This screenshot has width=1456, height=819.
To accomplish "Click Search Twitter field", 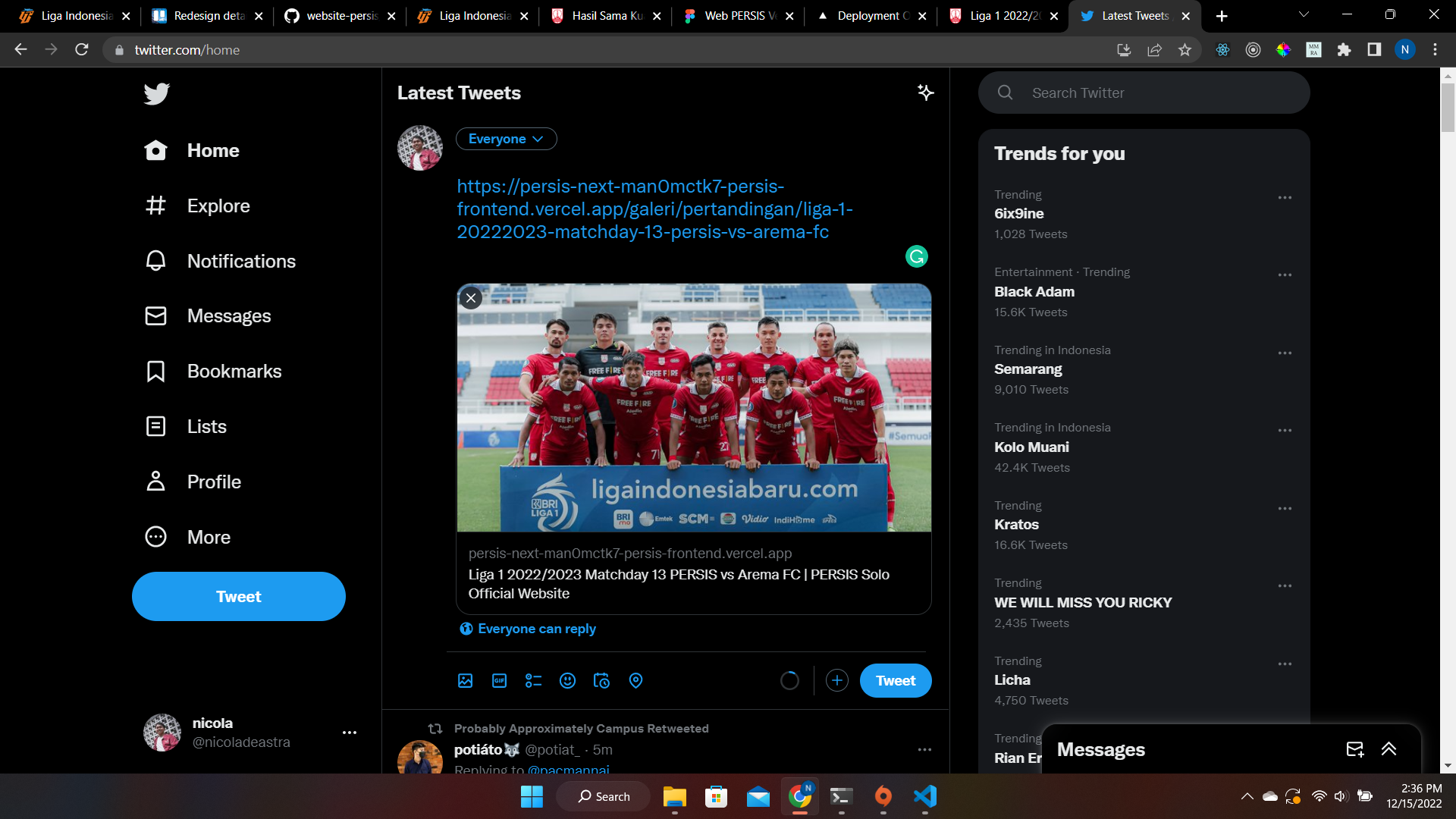I will click(x=1144, y=93).
